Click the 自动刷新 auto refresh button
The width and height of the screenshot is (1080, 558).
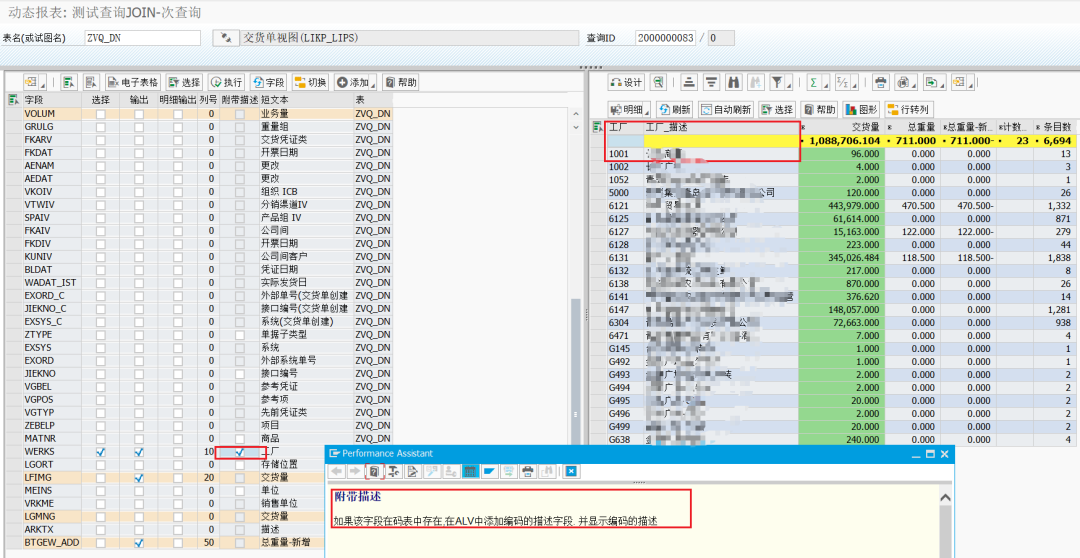[726, 110]
